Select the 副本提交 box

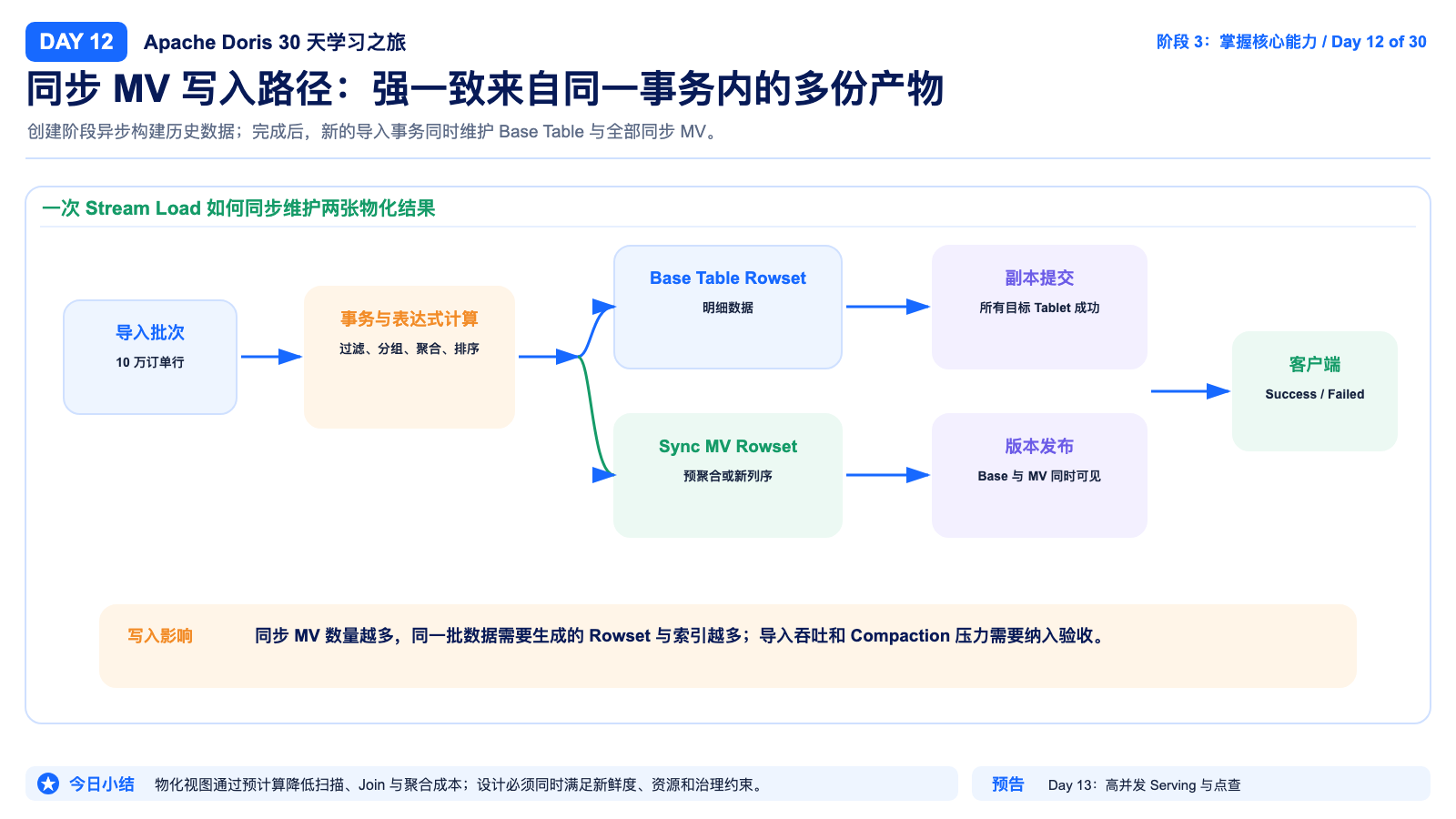pos(1039,307)
